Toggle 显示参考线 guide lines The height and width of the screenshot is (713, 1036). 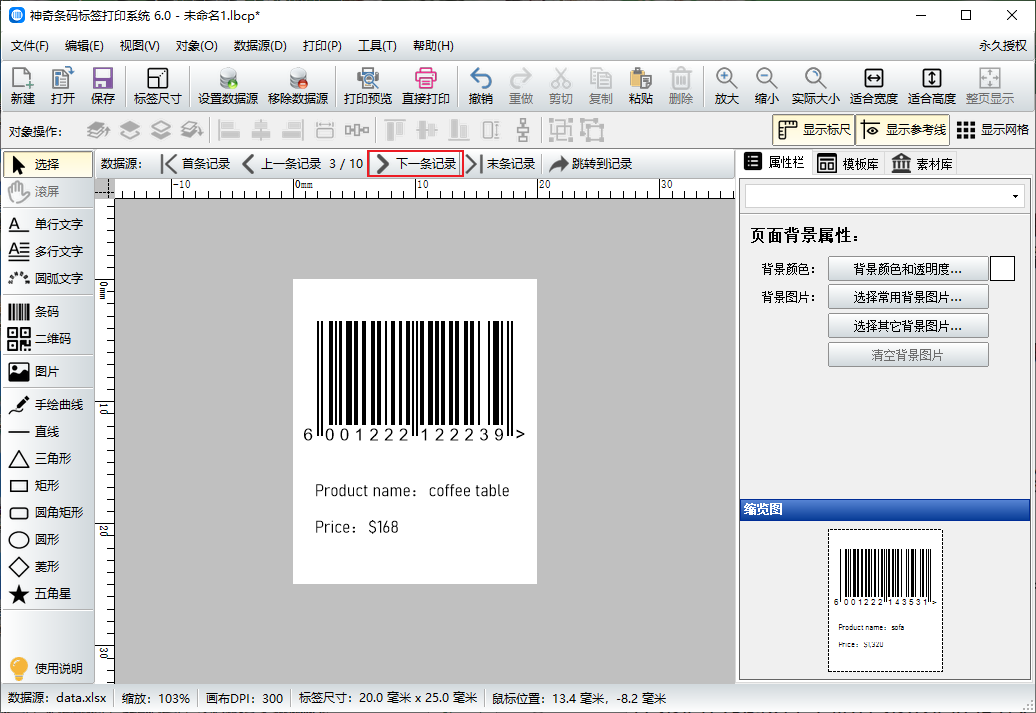point(903,130)
